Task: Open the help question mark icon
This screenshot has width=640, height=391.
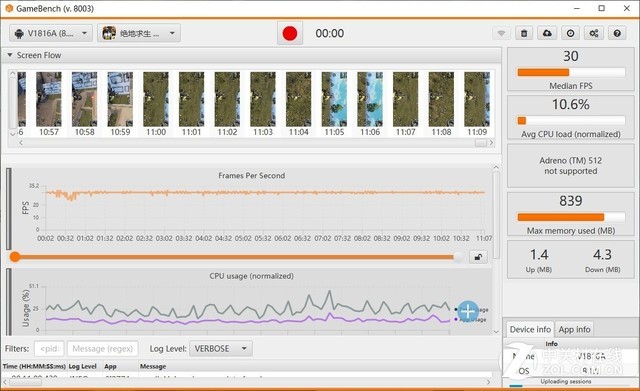Action: pyautogui.click(x=617, y=33)
